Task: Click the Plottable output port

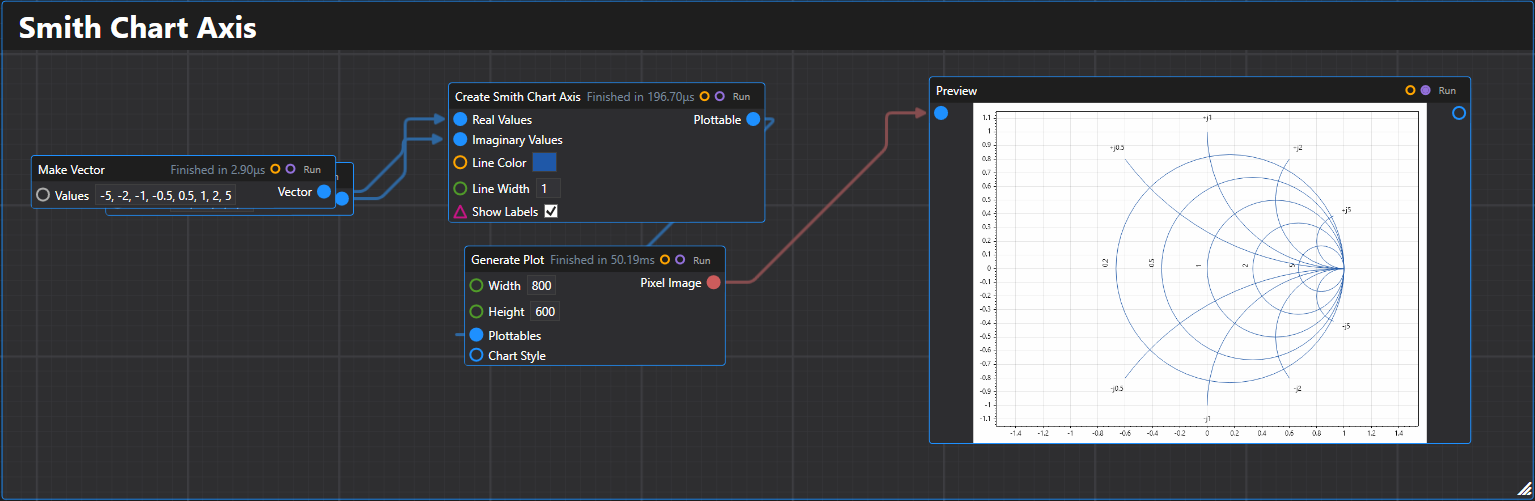Action: 753,120
